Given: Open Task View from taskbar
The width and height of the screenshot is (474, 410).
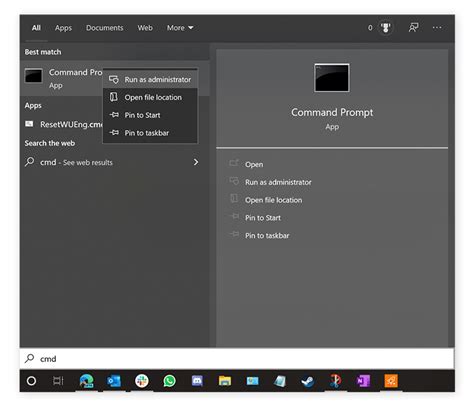Looking at the screenshot, I should (58, 381).
